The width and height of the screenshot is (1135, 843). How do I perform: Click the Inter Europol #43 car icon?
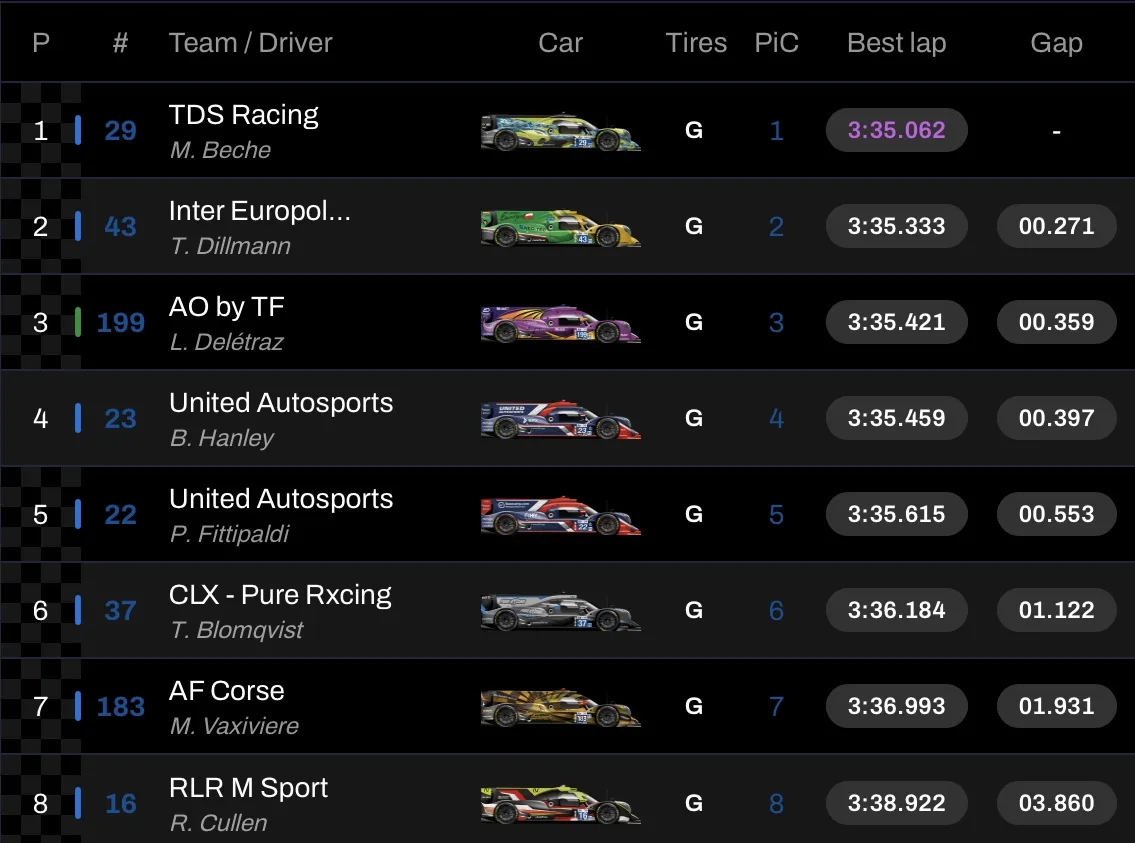pos(560,228)
